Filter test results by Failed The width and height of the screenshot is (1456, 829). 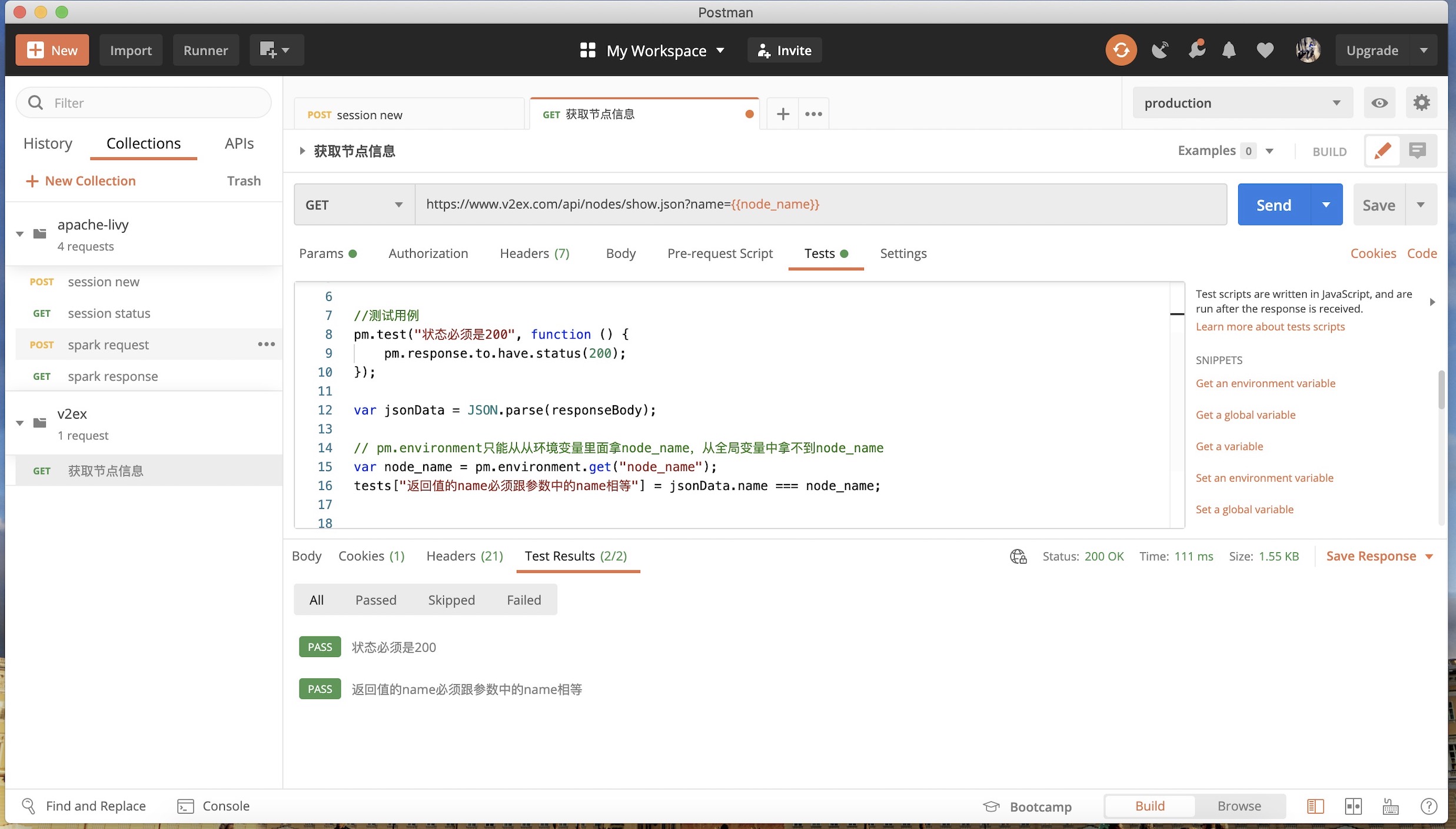click(x=524, y=600)
